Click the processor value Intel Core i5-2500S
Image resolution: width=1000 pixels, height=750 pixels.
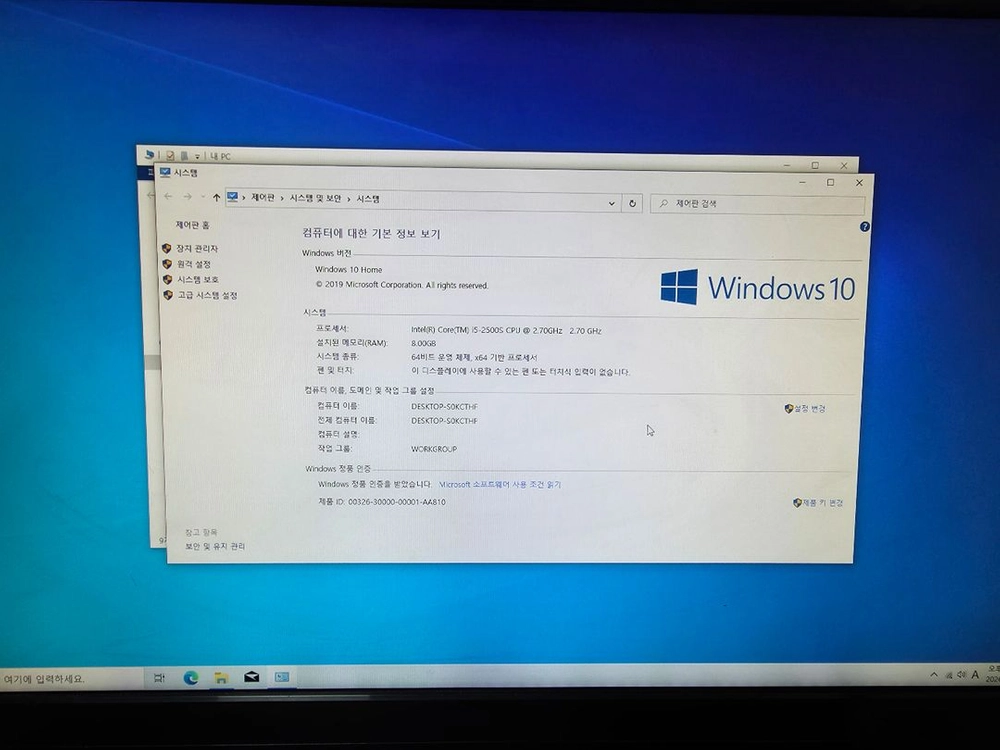point(506,330)
